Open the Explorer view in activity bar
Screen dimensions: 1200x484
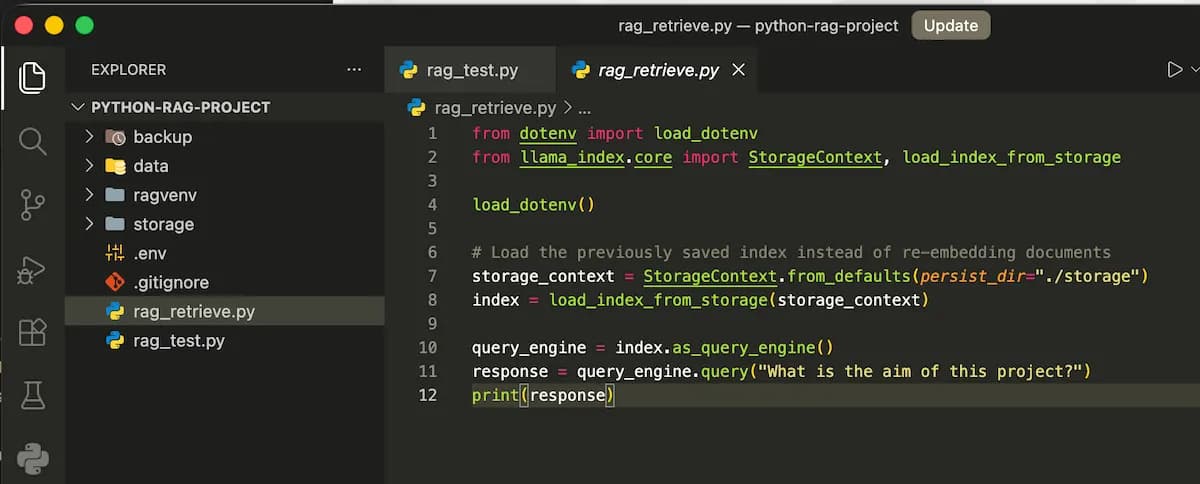[x=32, y=77]
